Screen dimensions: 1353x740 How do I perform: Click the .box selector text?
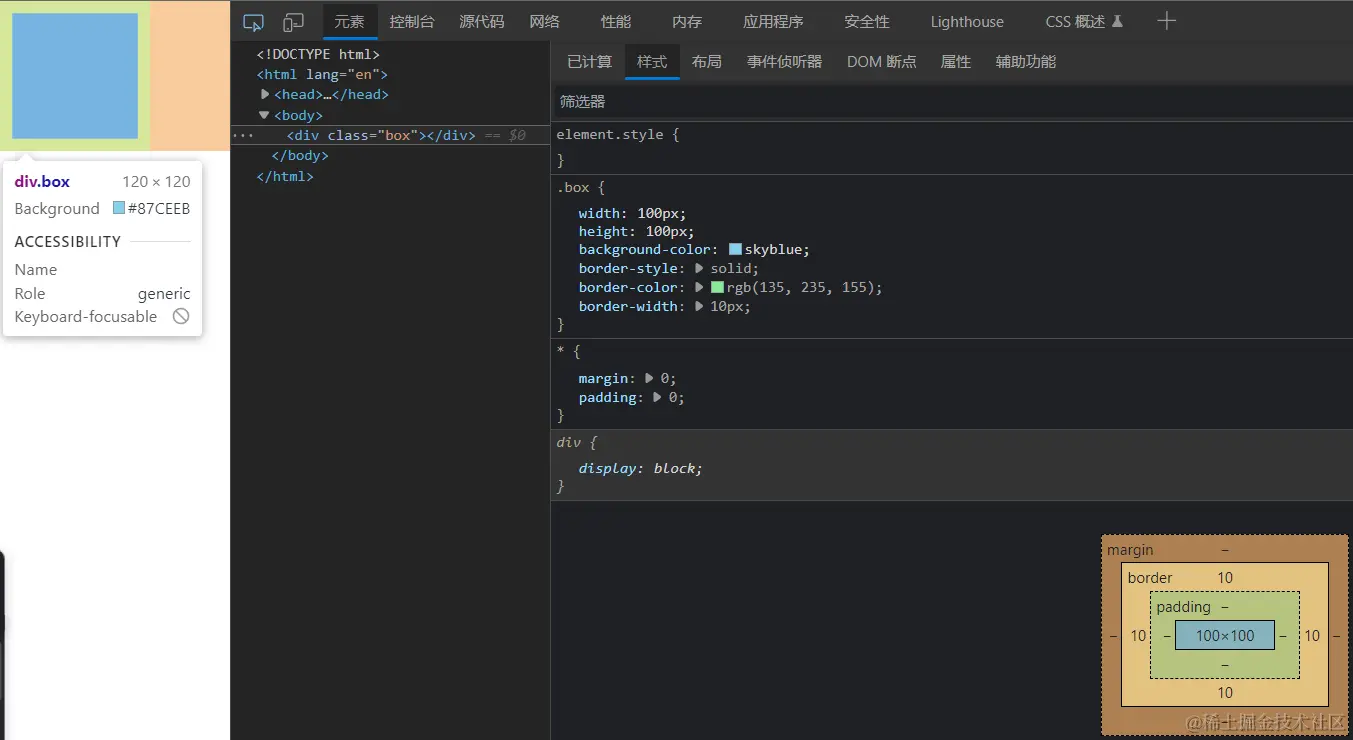(x=573, y=187)
